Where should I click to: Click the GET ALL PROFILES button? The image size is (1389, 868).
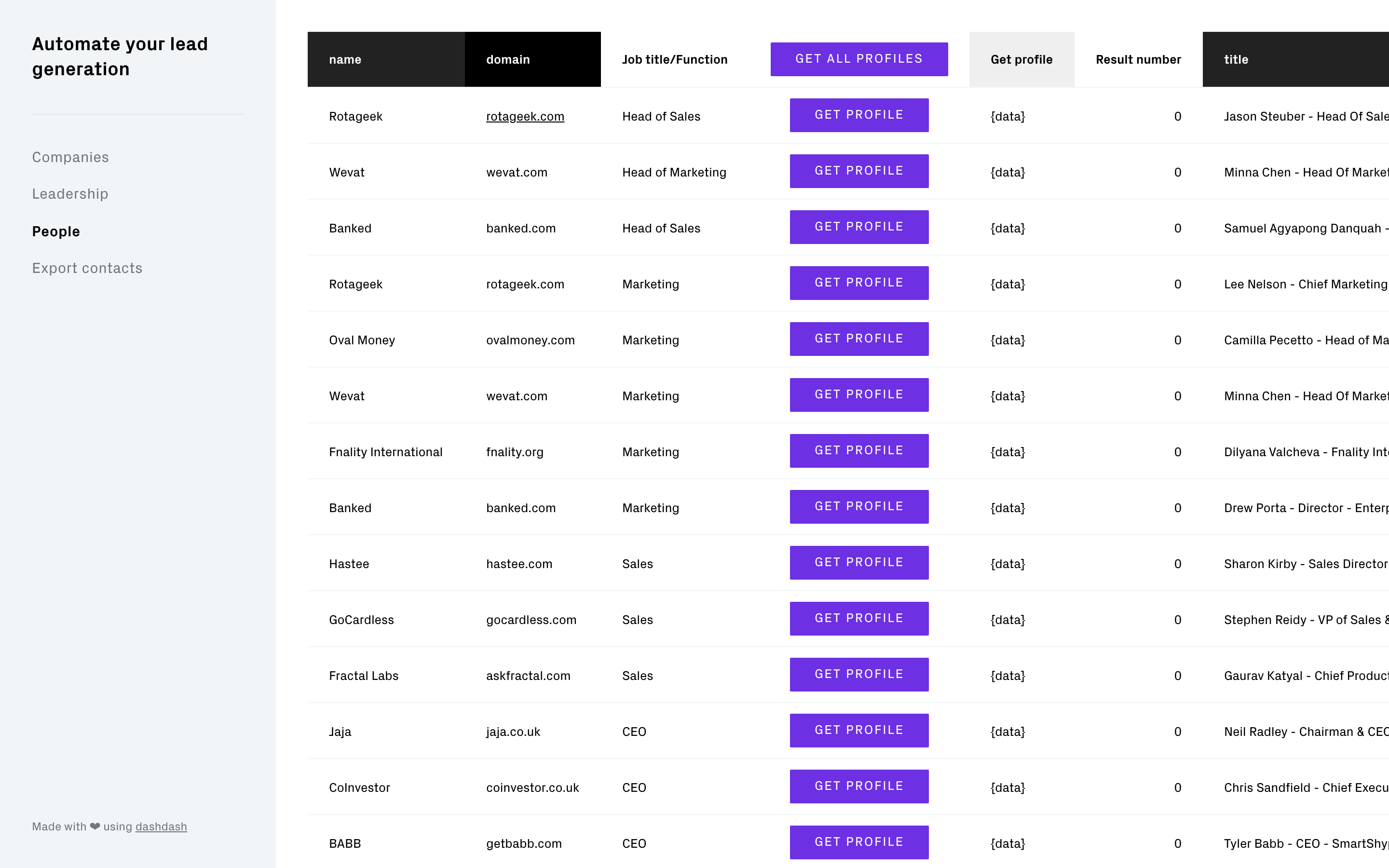pos(858,59)
